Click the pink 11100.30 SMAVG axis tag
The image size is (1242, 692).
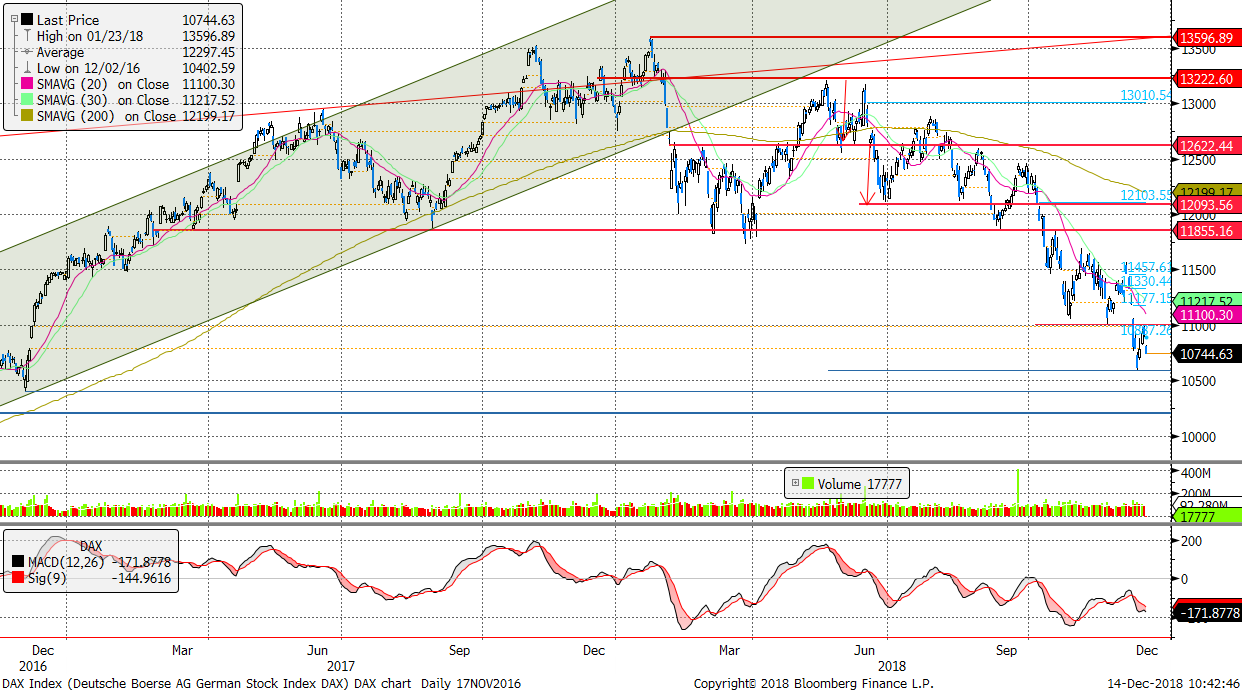click(1210, 315)
